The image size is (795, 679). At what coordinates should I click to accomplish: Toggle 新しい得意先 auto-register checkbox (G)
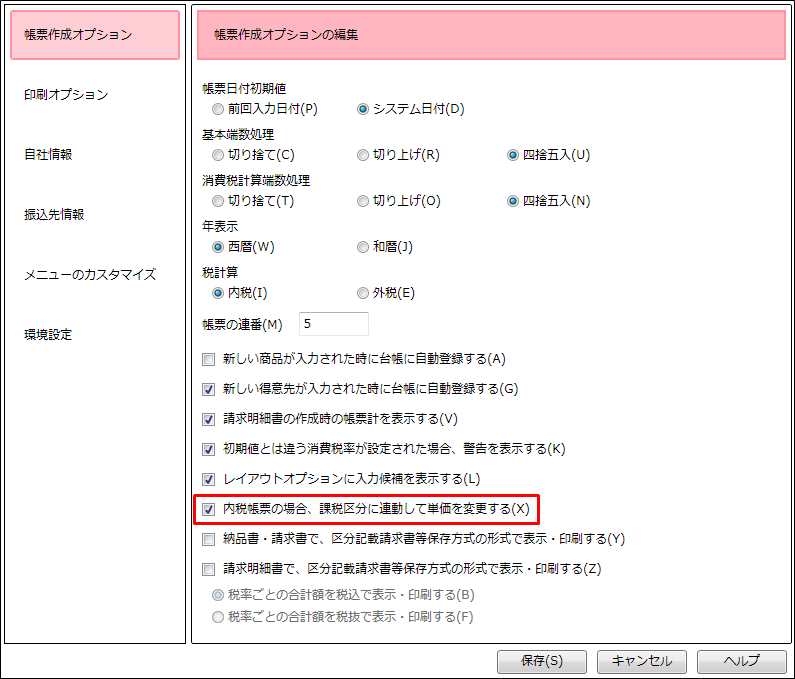click(208, 389)
